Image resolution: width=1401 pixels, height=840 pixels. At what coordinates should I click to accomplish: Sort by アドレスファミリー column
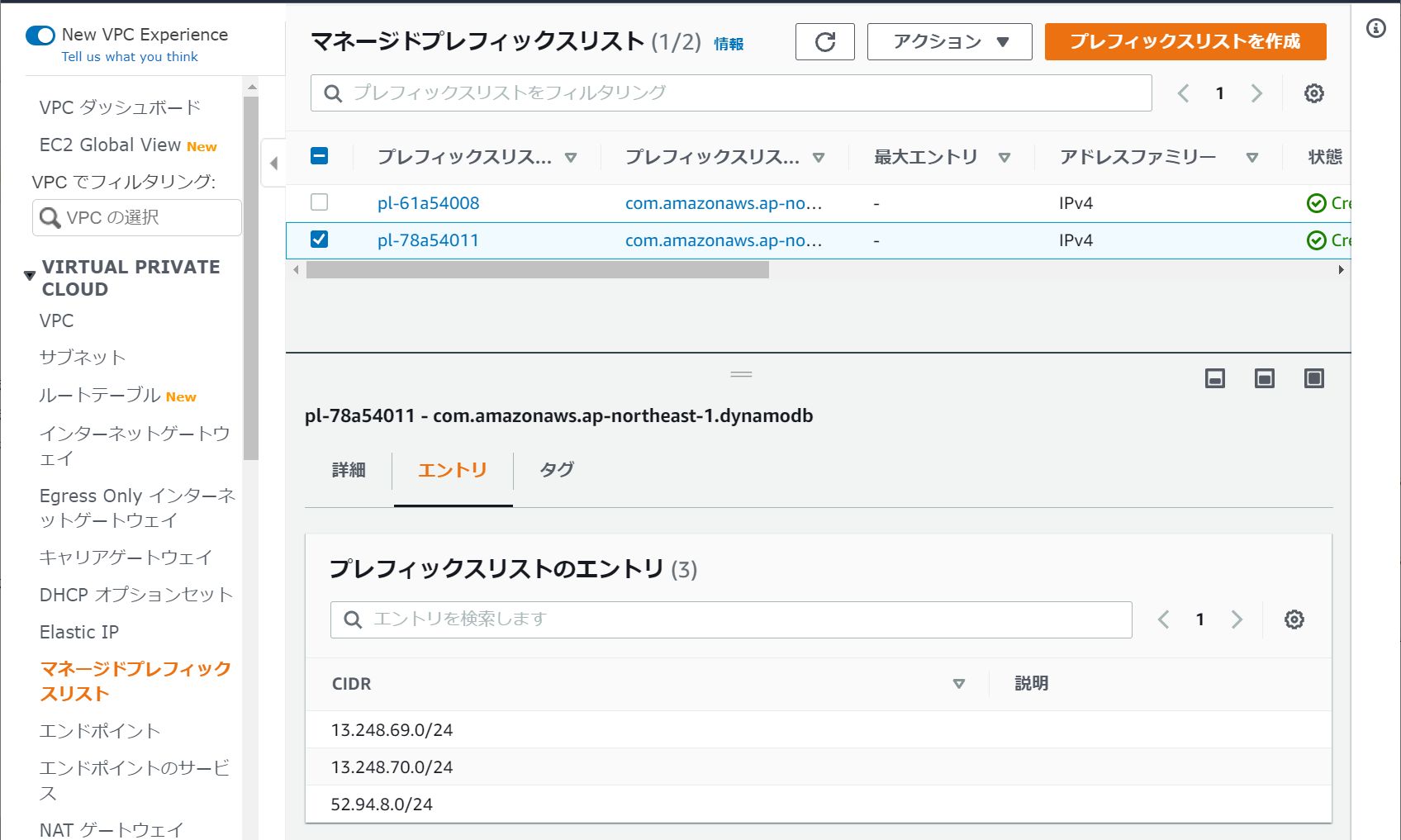tap(1252, 158)
